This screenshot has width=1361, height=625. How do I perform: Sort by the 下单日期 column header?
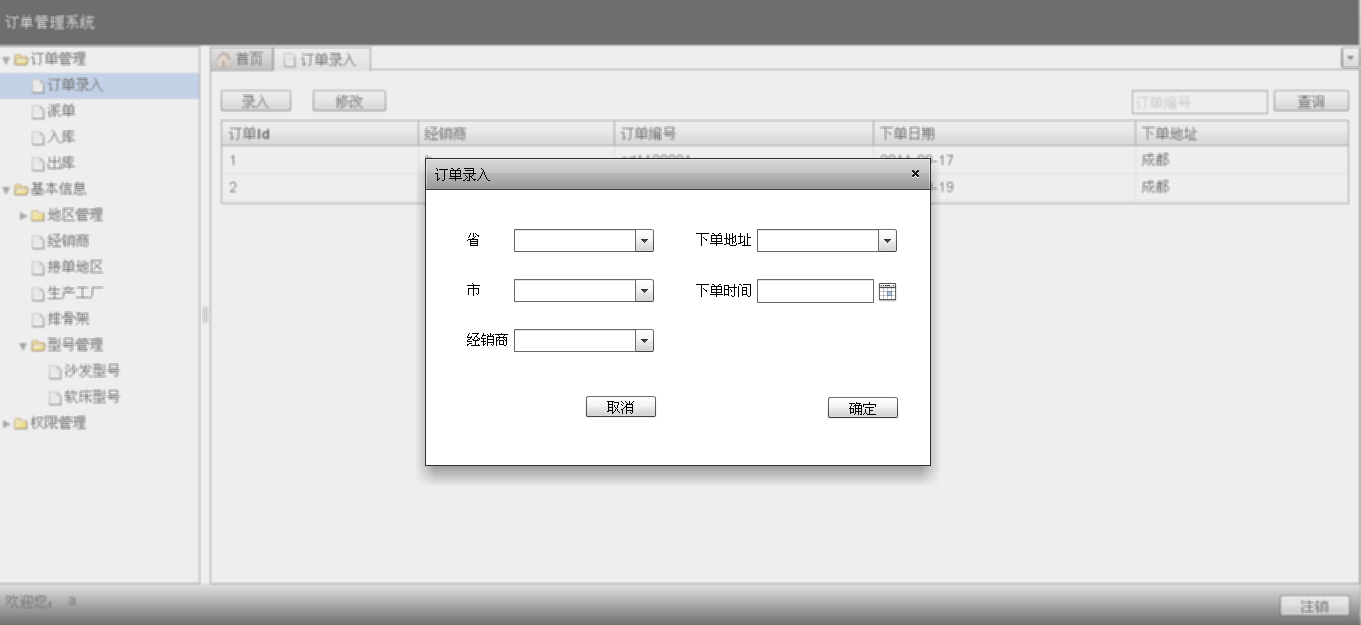(x=1004, y=133)
